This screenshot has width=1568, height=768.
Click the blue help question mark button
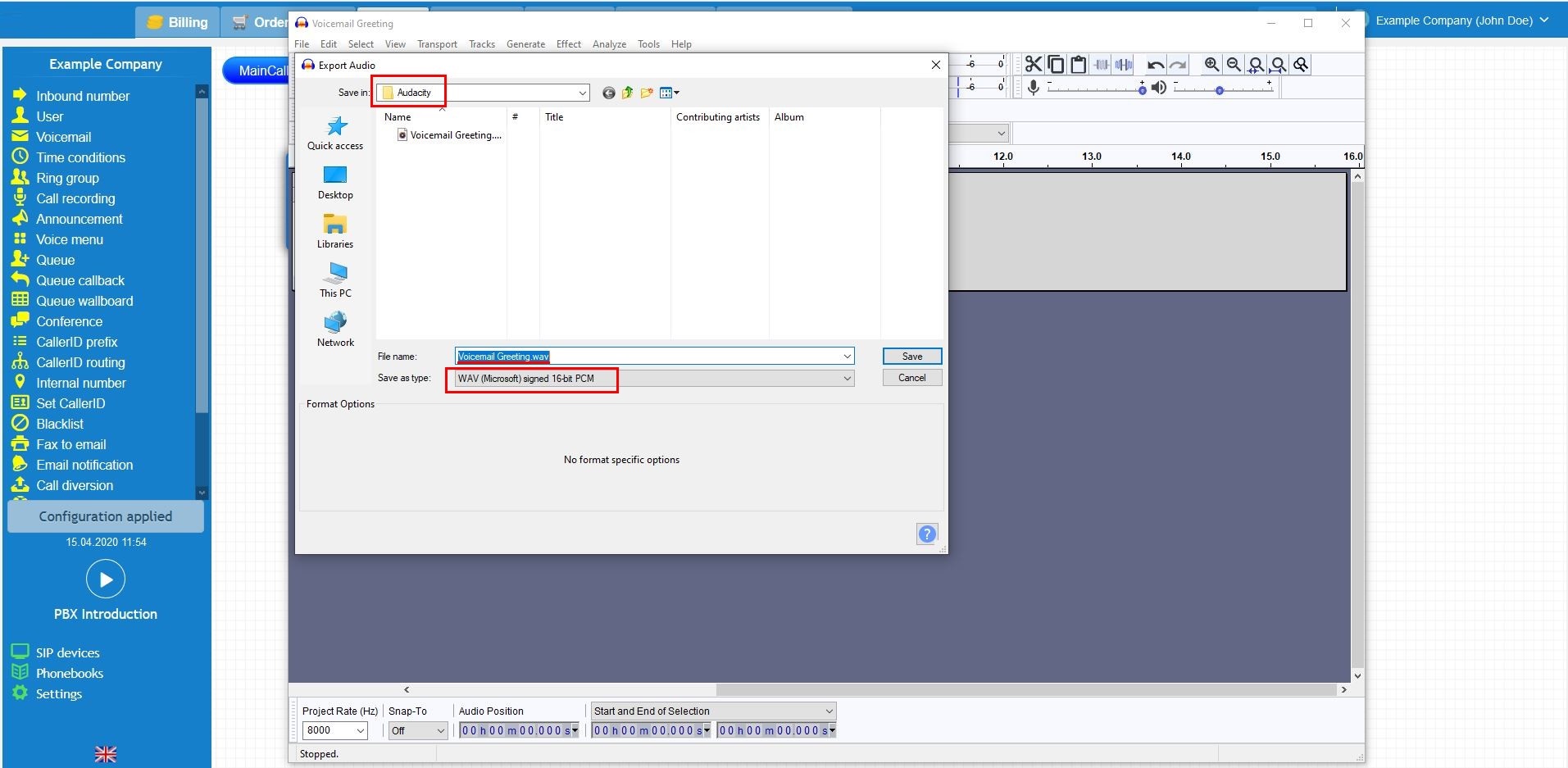coord(927,534)
